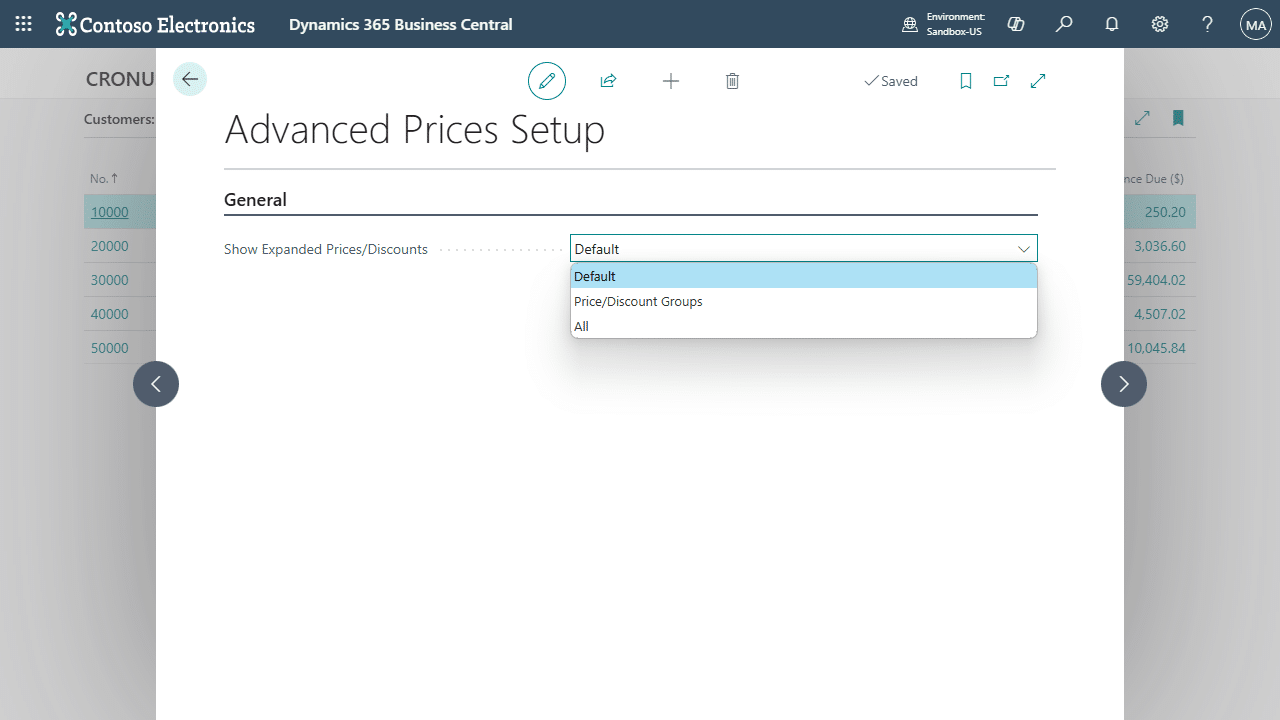Expand page to full width icon
The height and width of the screenshot is (720, 1280).
pos(1038,81)
